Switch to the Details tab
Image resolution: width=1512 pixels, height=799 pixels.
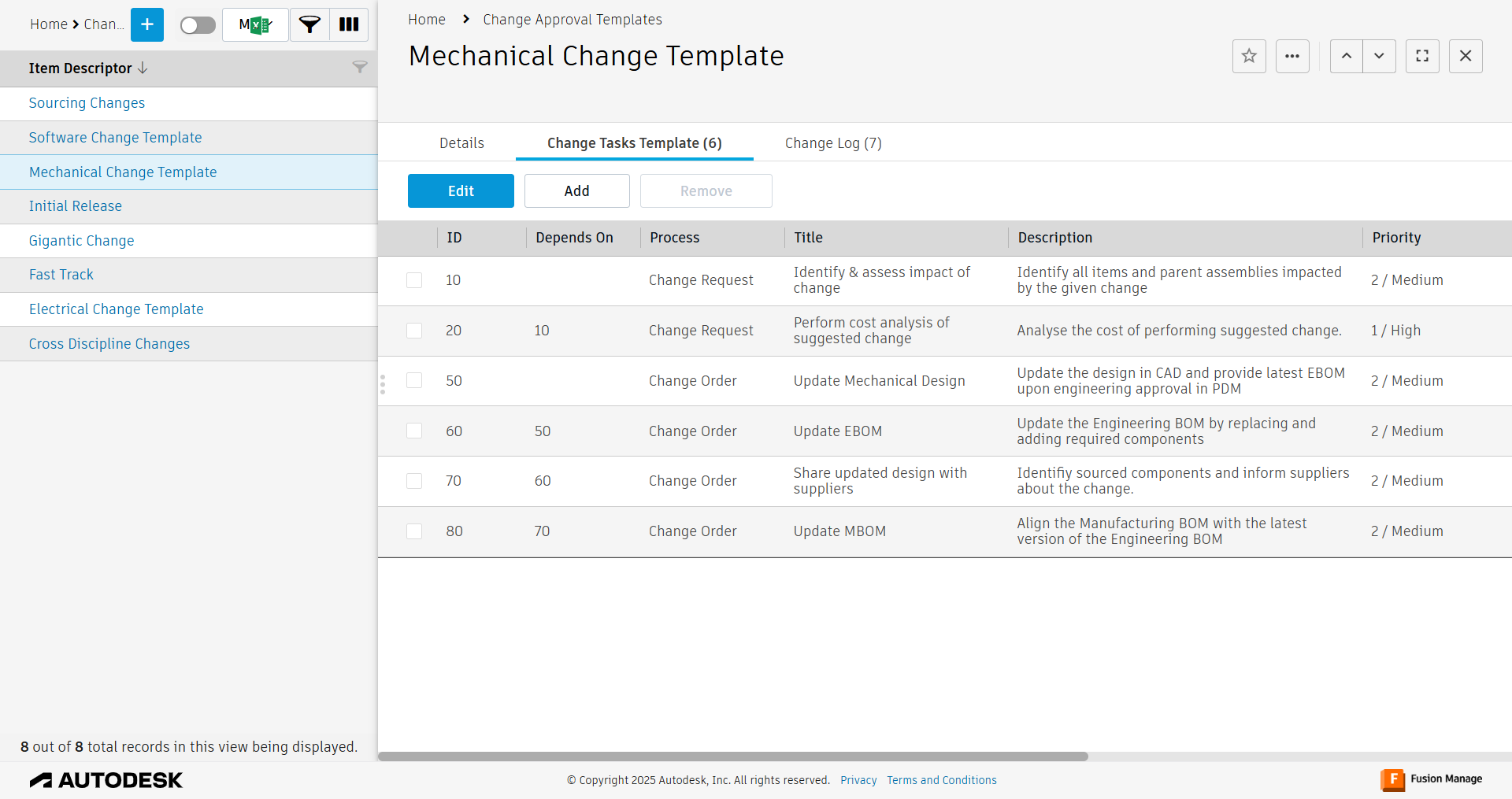point(461,143)
